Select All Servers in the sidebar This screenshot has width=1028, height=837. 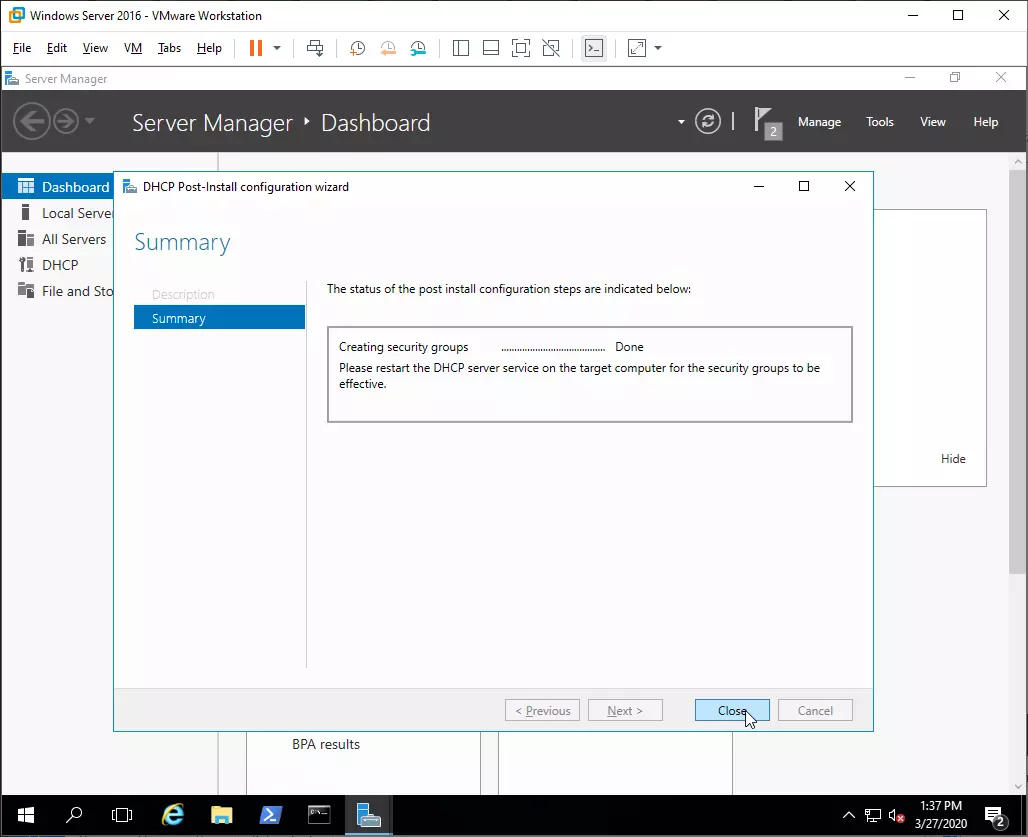coord(58,239)
